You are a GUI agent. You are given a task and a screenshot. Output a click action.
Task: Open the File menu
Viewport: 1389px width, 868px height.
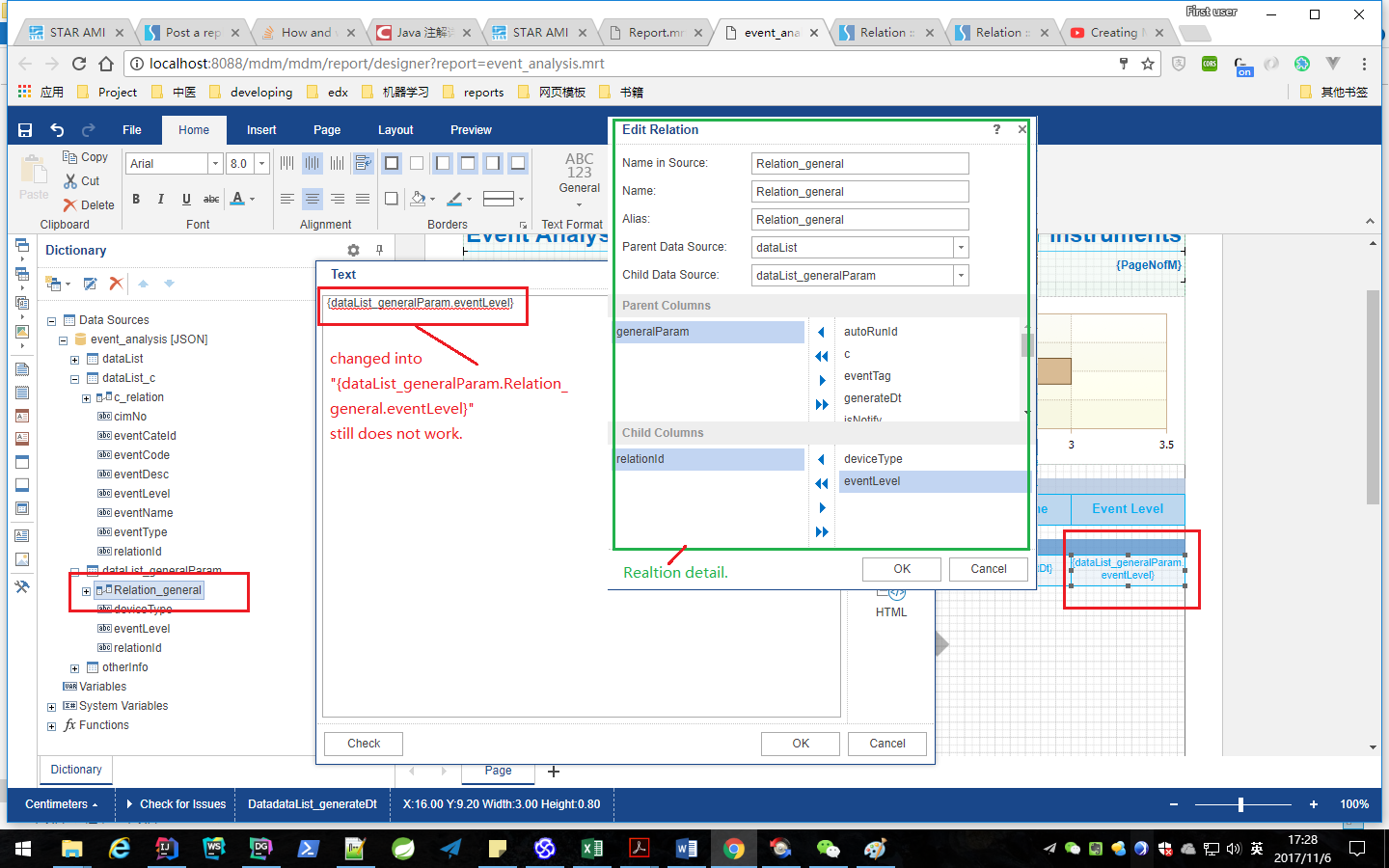click(132, 130)
